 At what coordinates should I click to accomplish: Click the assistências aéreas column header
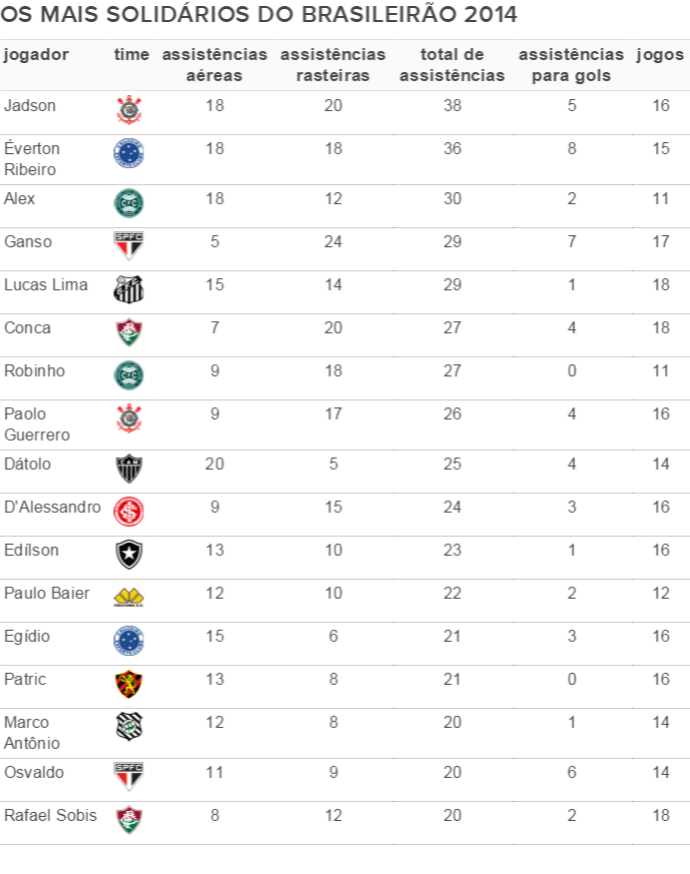[215, 65]
